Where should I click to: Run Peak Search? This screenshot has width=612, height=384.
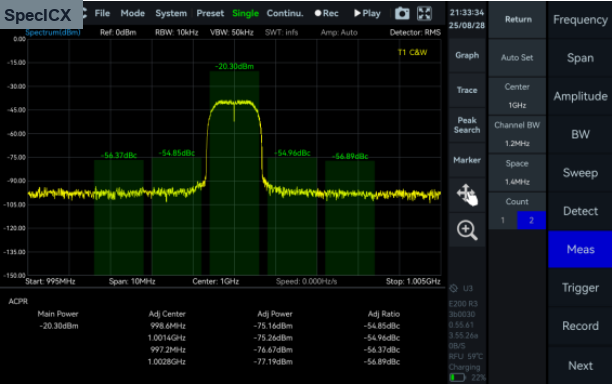point(467,125)
